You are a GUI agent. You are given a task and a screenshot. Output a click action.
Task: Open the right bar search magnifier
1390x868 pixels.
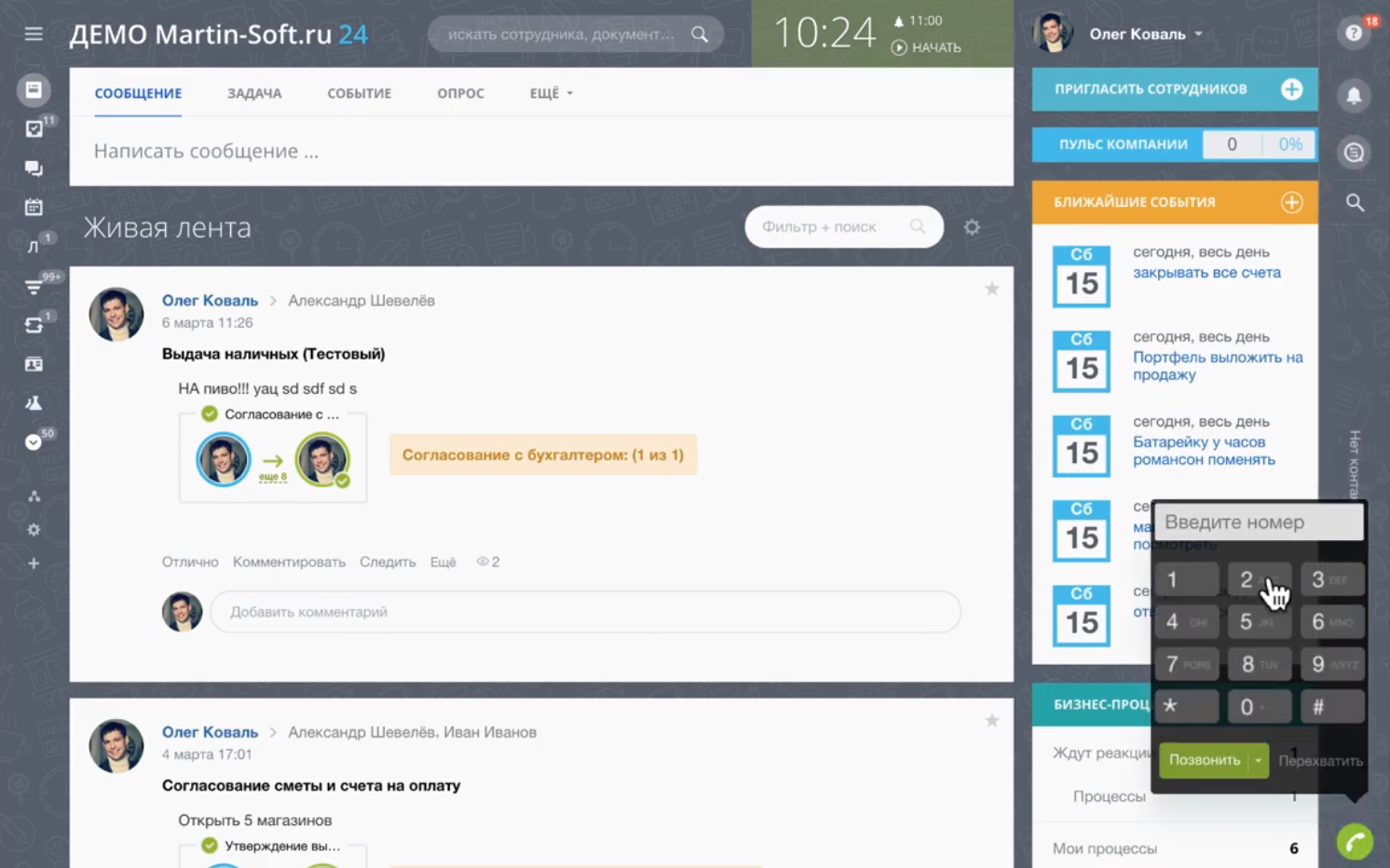1355,202
